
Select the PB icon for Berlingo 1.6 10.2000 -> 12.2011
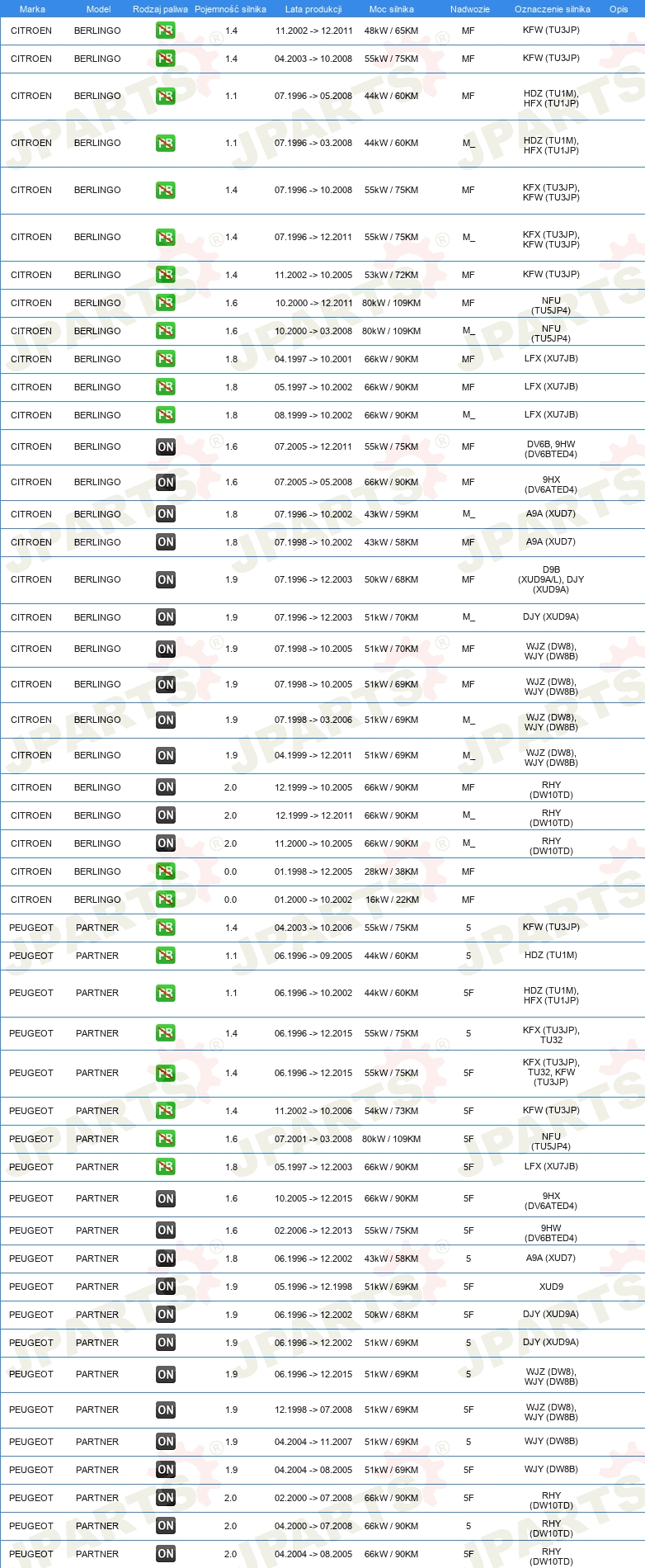tap(166, 303)
